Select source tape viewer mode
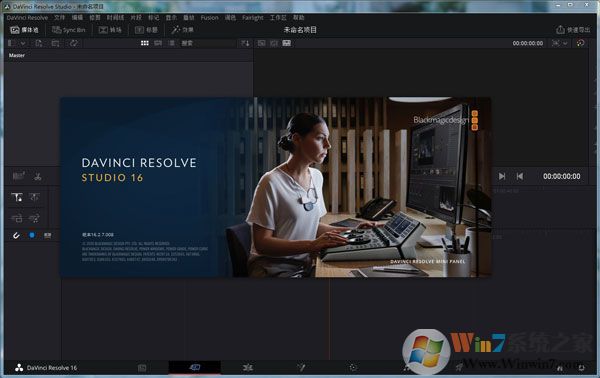Viewport: 600px width, 378px height. [274, 43]
